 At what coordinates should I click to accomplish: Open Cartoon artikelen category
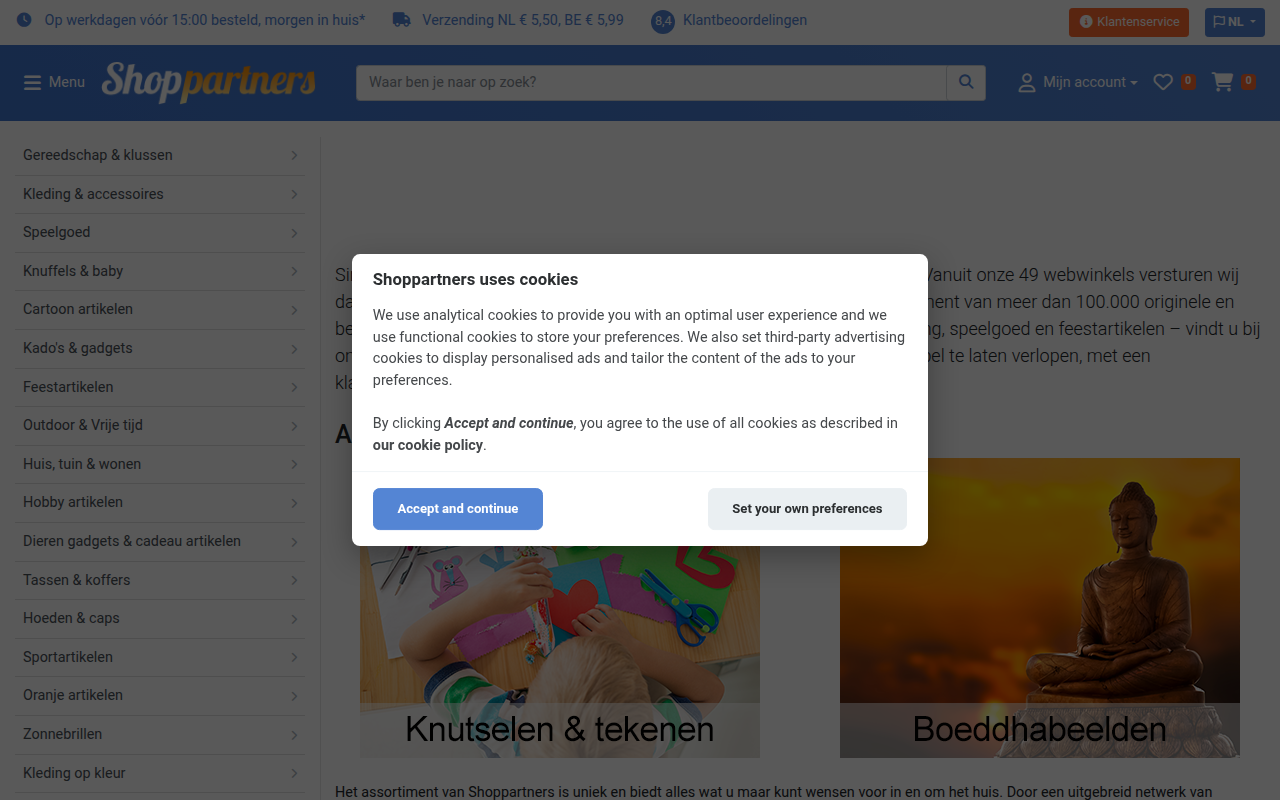pos(160,309)
